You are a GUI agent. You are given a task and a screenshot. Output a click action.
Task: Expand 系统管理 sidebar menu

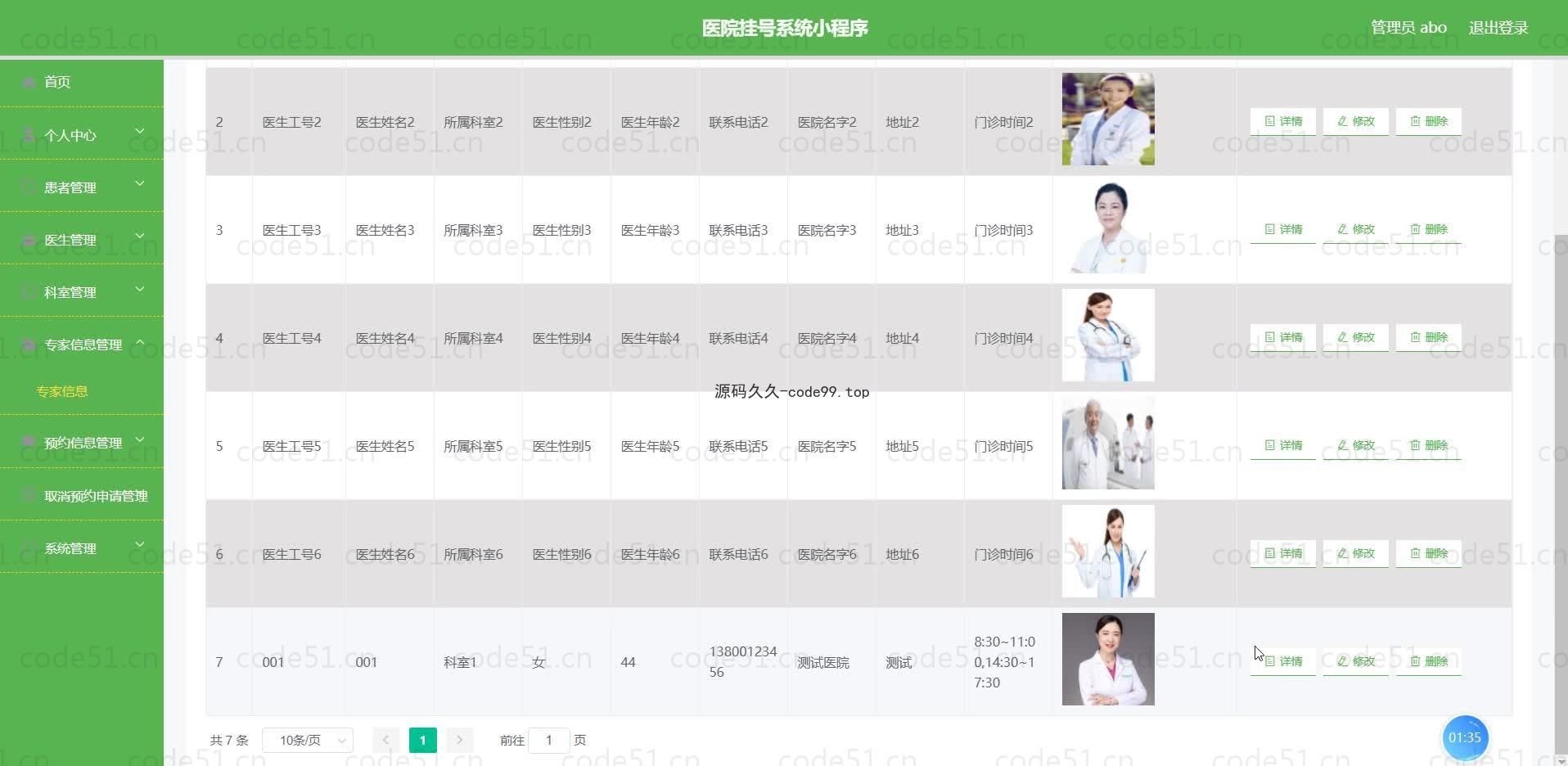(x=82, y=548)
